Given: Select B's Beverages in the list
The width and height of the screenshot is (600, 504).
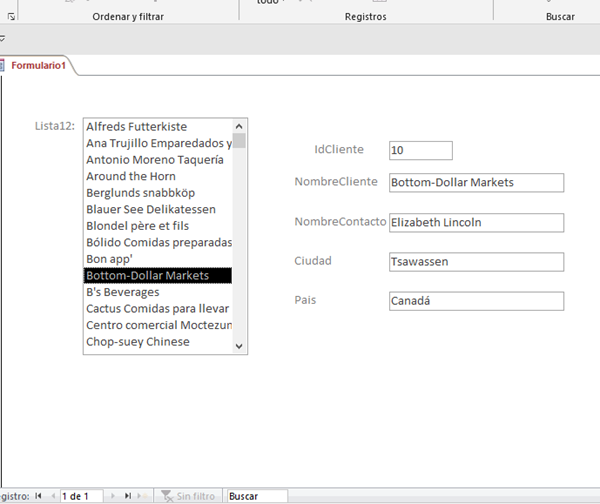Looking at the screenshot, I should click(x=158, y=292).
